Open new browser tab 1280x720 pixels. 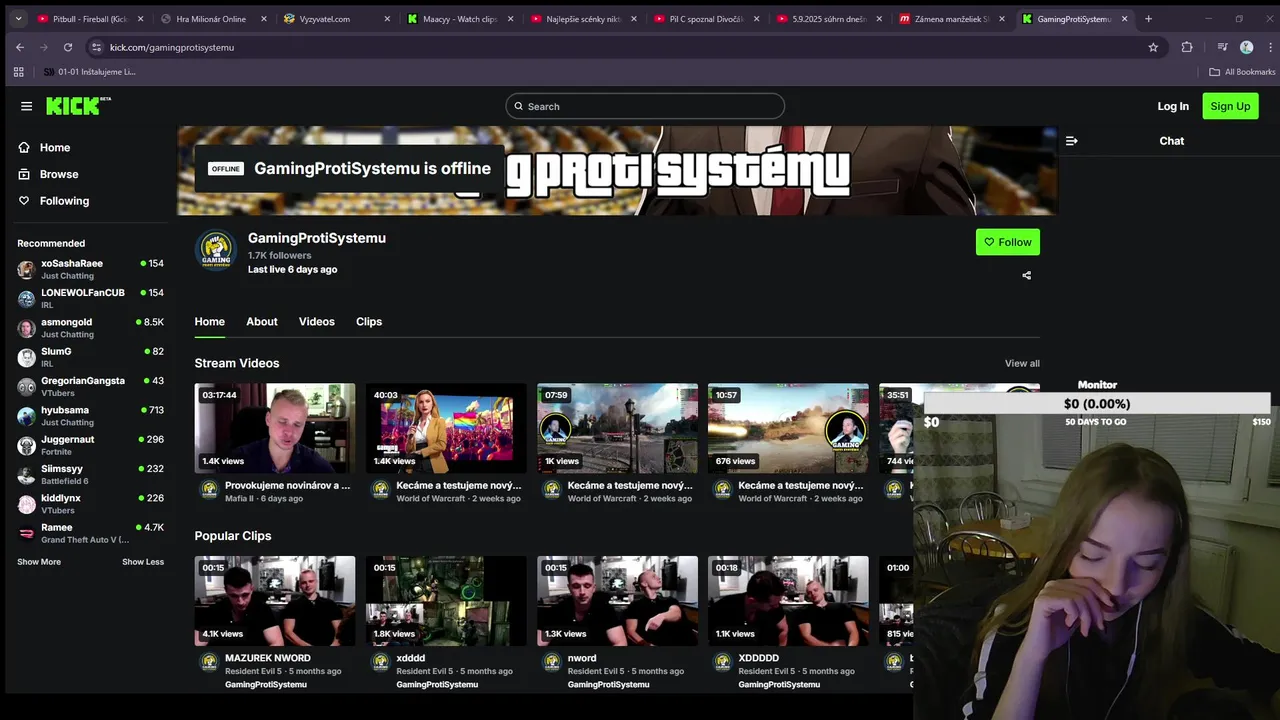pyautogui.click(x=1148, y=18)
